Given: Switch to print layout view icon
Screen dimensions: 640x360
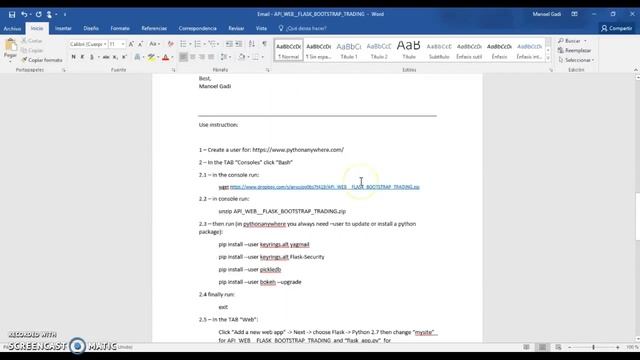Looking at the screenshot, I should pyautogui.click(x=542, y=347).
